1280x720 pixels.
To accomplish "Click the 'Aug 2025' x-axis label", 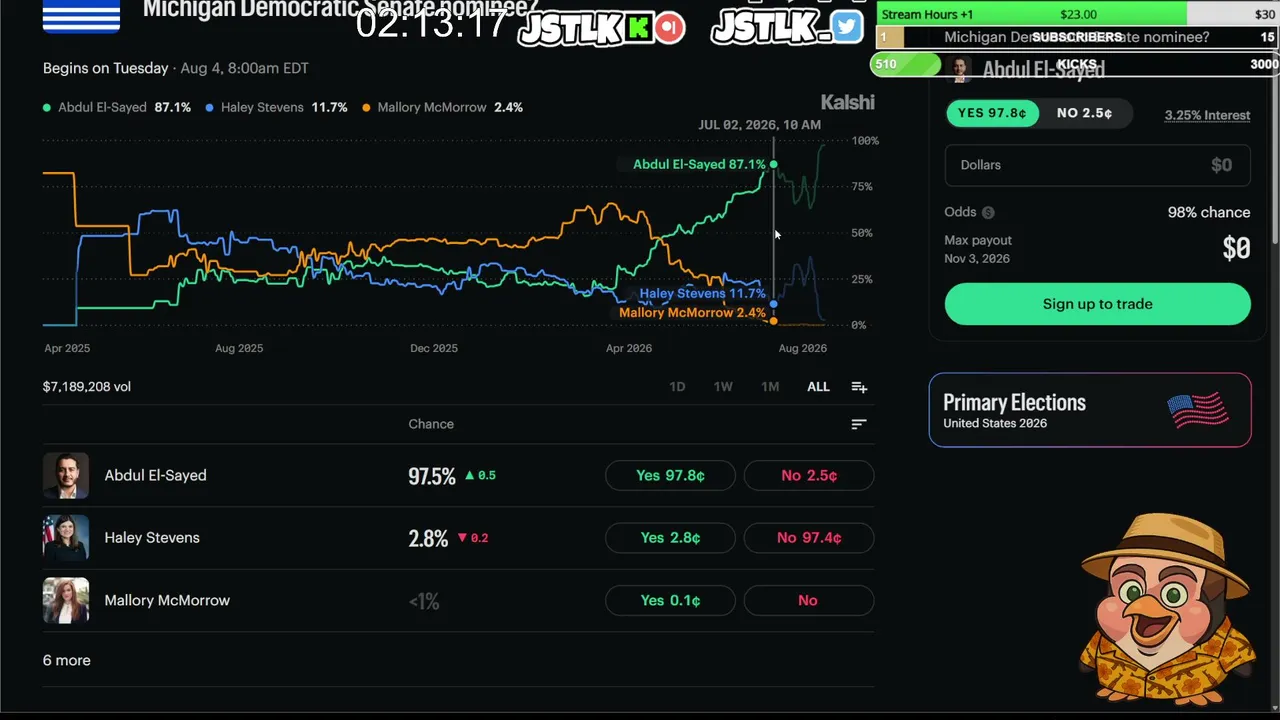I will click(239, 348).
